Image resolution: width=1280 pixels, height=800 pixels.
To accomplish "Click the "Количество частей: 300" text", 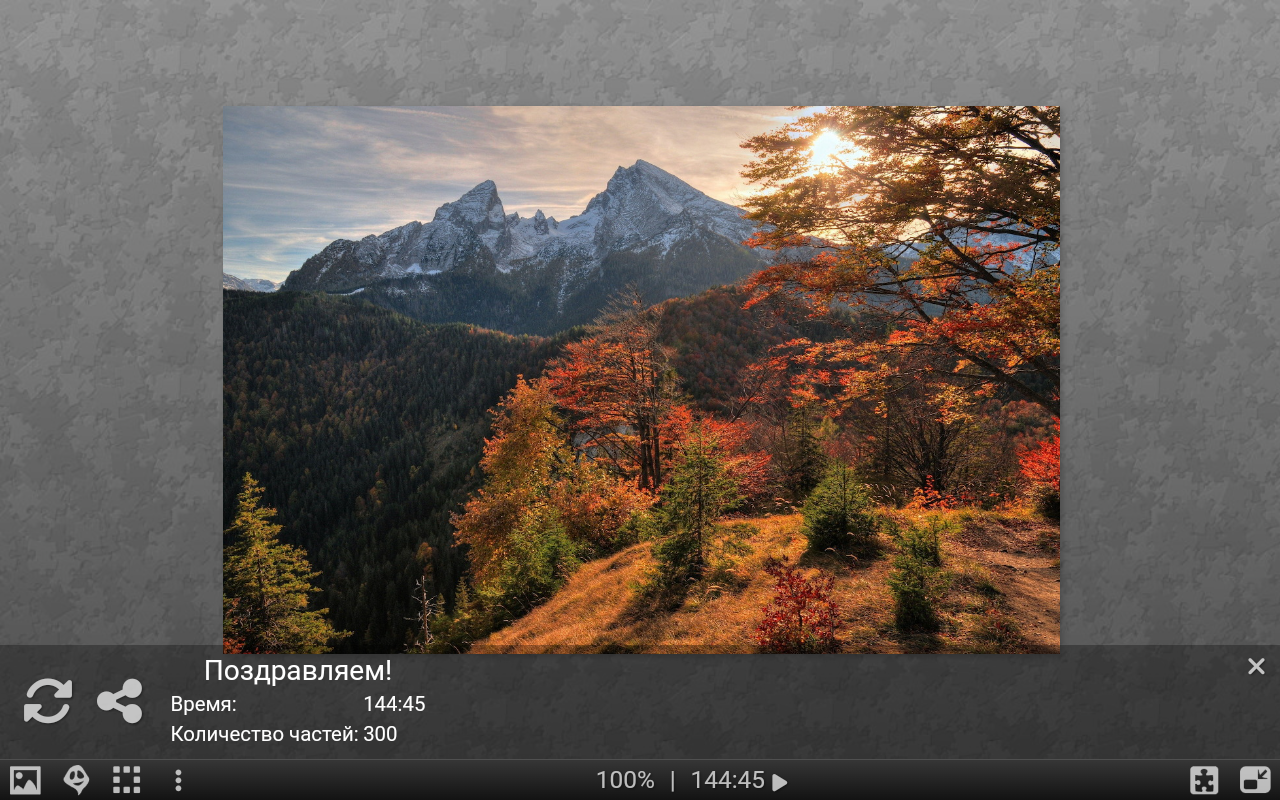I will (x=284, y=734).
